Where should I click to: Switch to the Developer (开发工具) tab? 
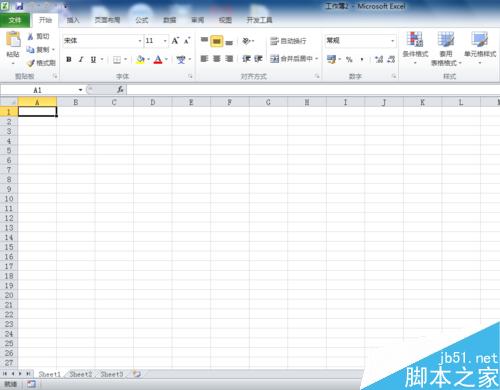[259, 20]
